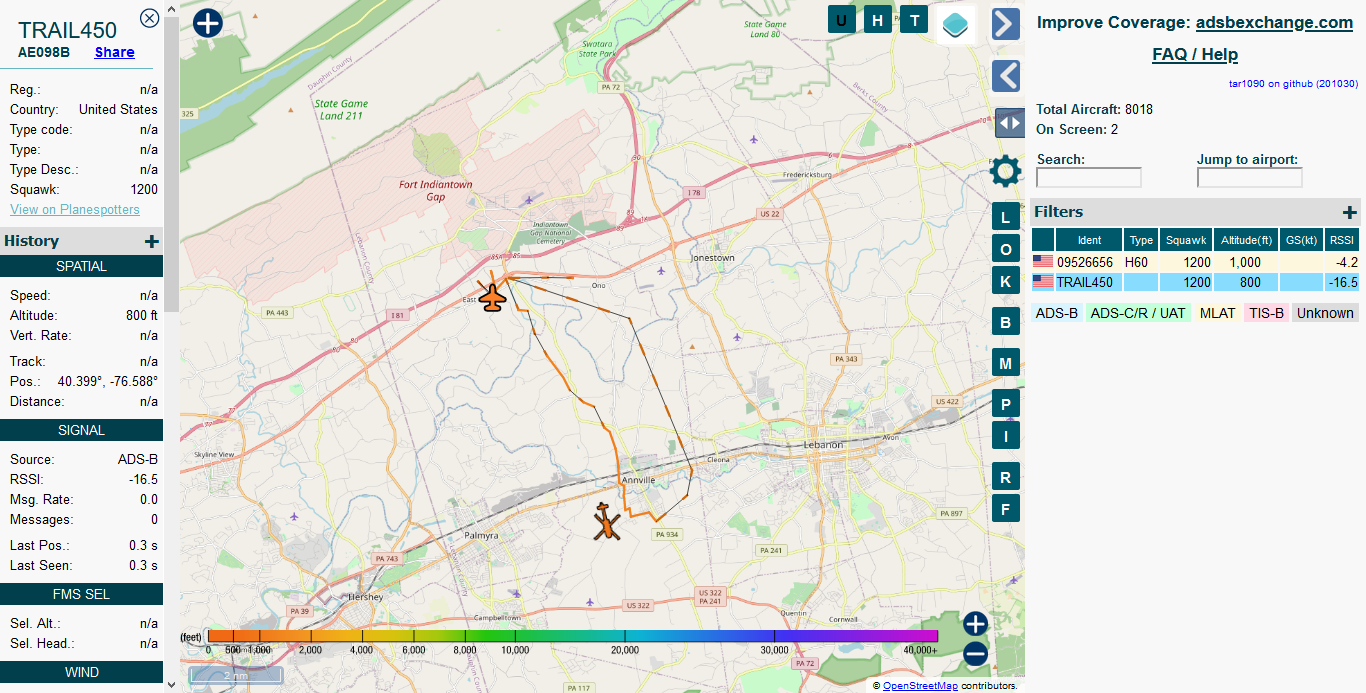Image resolution: width=1366 pixels, height=693 pixels.
Task: Select the 09526656 row in aircraft table
Action: pos(1195,262)
